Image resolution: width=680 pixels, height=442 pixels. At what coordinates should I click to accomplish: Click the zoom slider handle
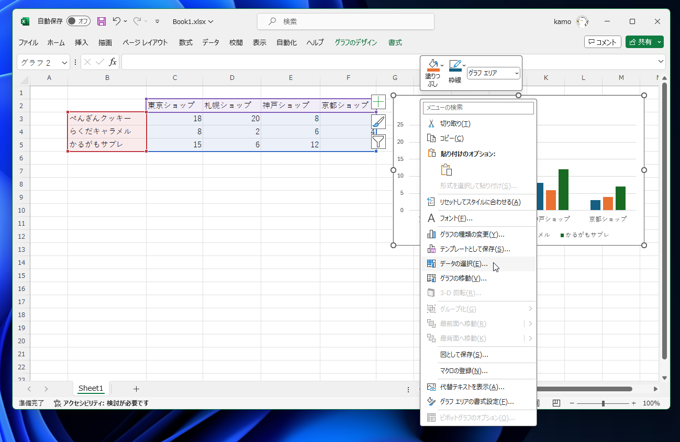(603, 403)
